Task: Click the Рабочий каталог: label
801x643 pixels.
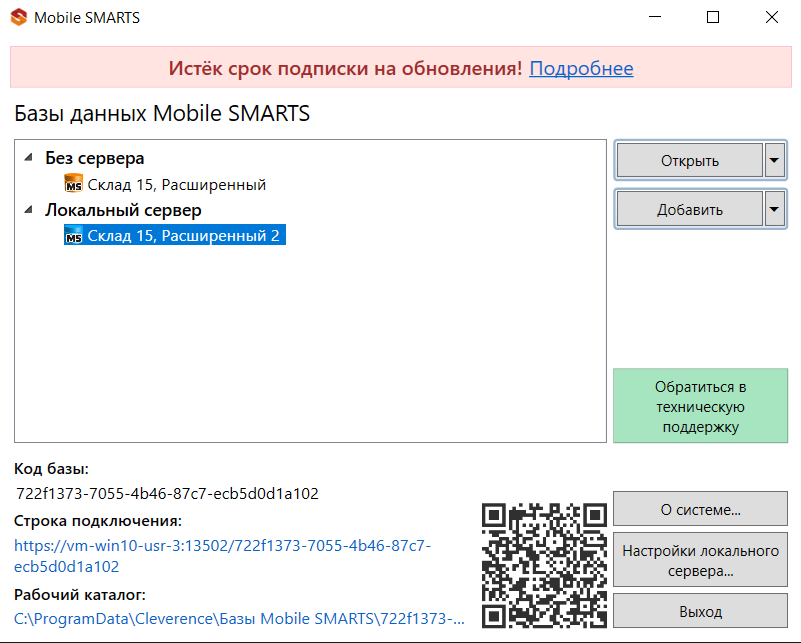Action: (80, 594)
